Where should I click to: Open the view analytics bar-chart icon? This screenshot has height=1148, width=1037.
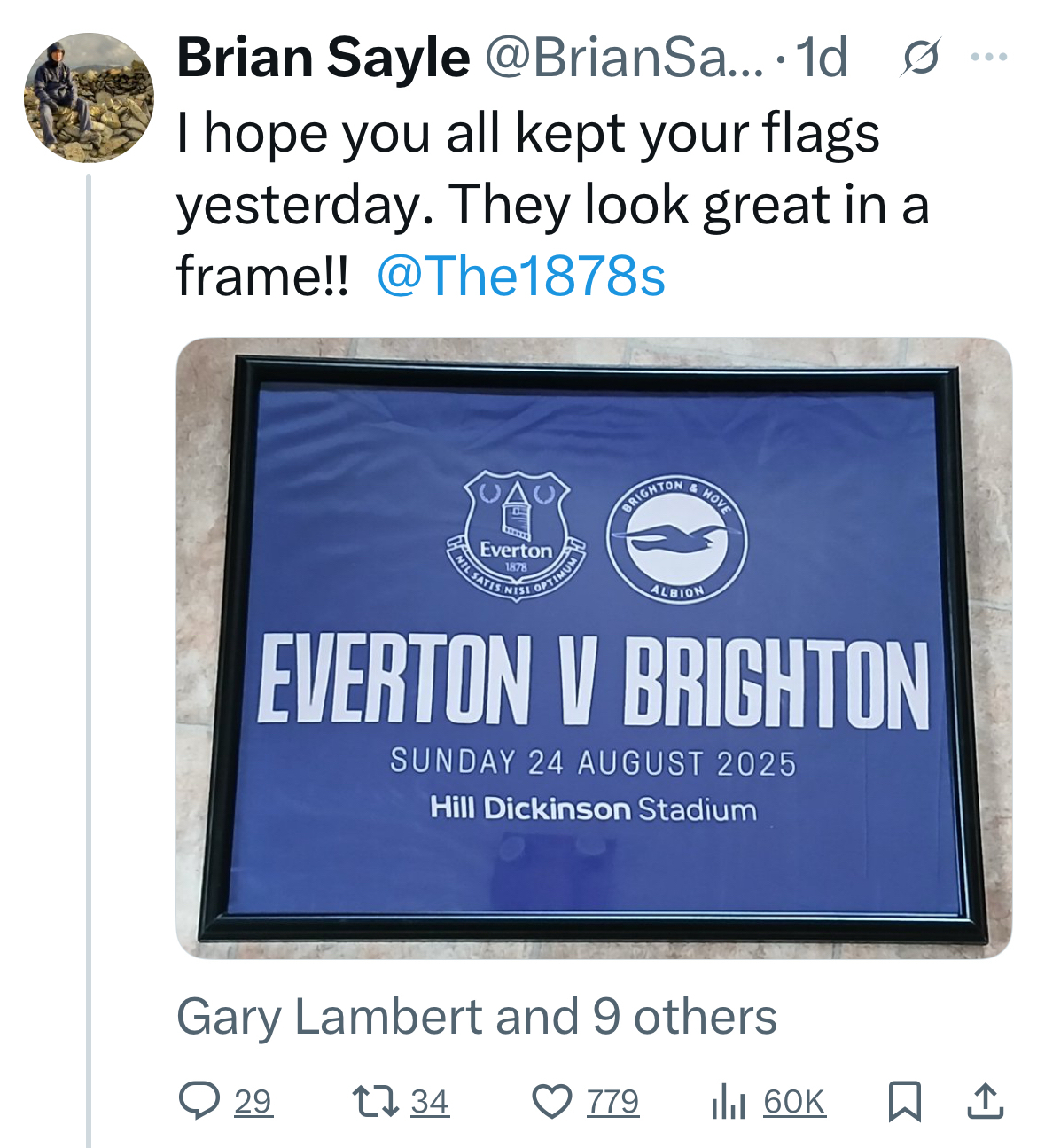728,1102
